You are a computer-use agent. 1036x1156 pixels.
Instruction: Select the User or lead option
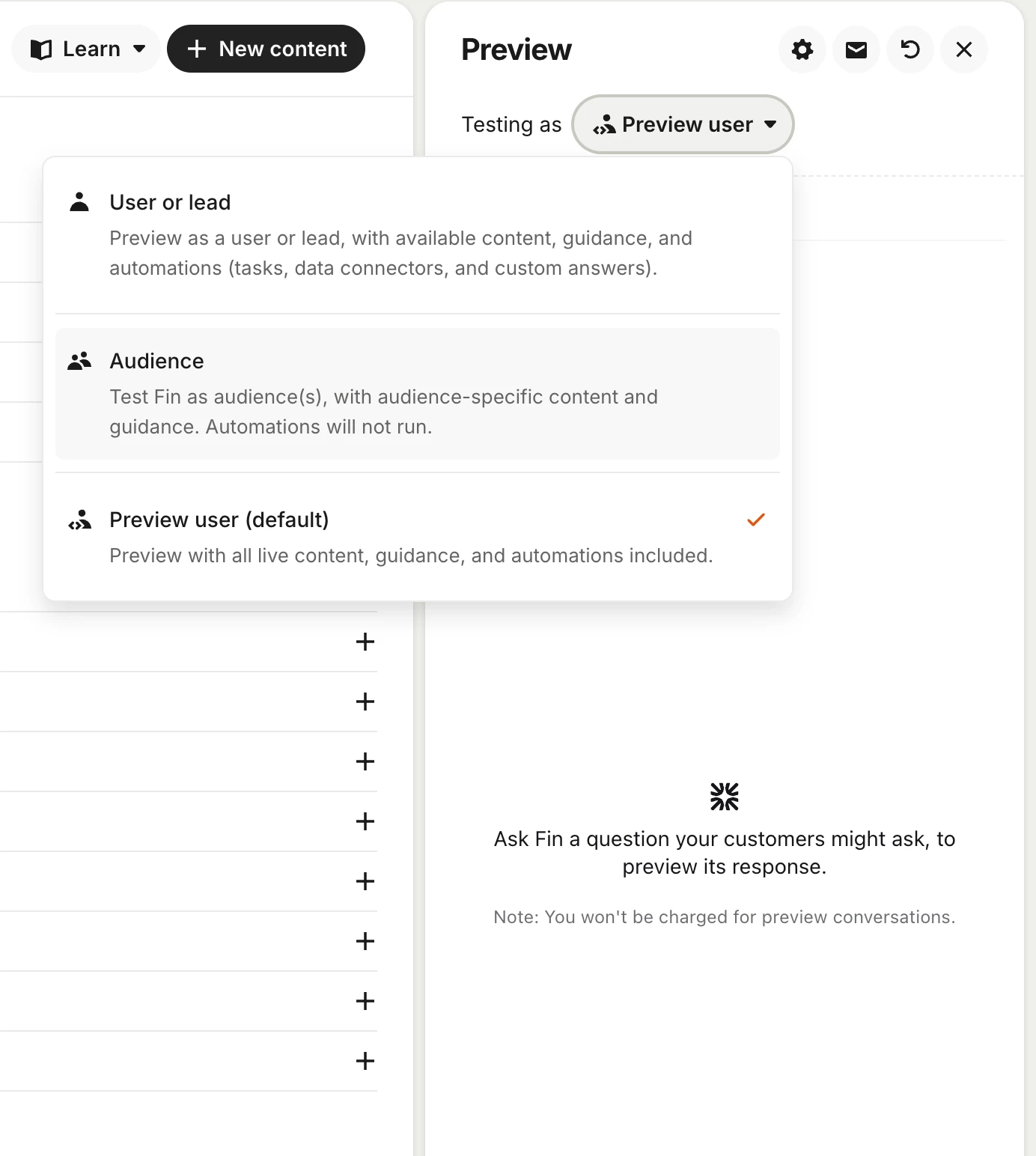tap(418, 235)
